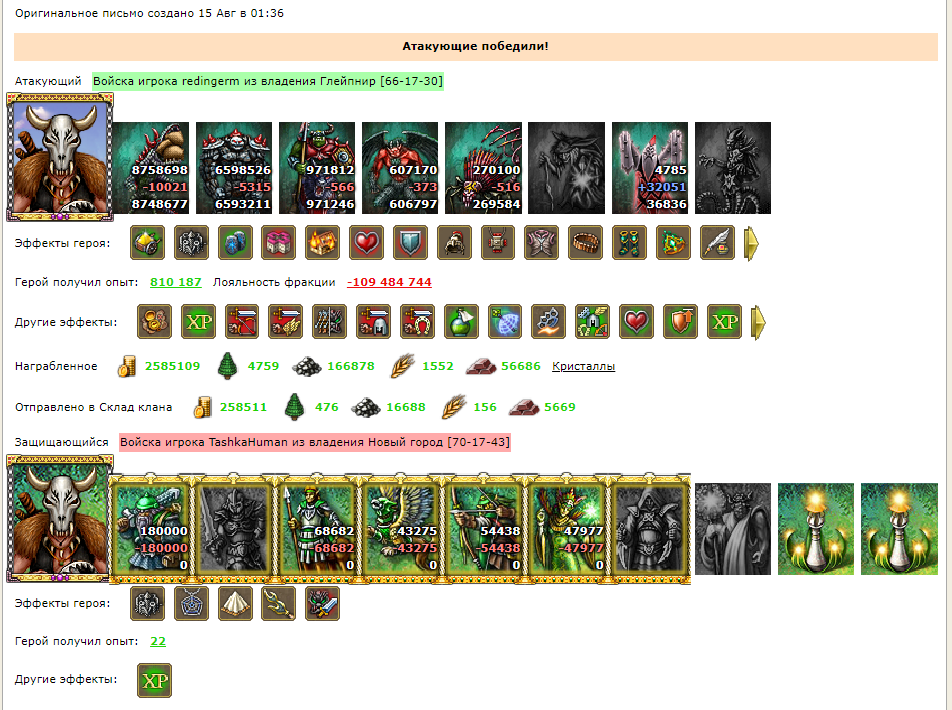
Task: Expand more other effects with the yellow arrow
Action: pyautogui.click(x=758, y=322)
